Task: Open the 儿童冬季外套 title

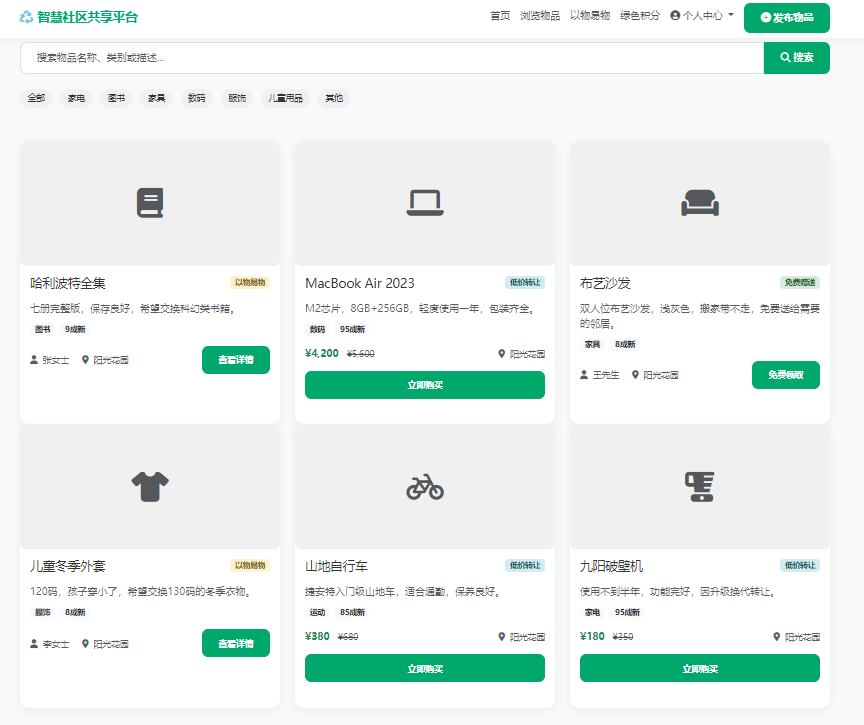Action: point(68,566)
